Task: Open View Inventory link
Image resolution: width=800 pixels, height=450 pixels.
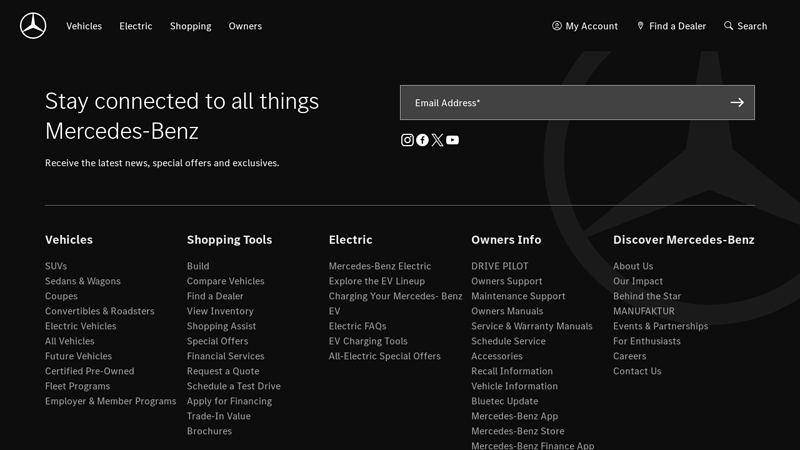Action: point(220,311)
